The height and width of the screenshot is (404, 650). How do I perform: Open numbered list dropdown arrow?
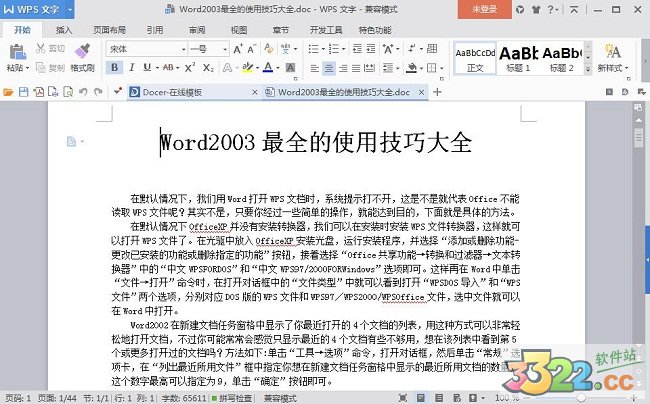343,49
